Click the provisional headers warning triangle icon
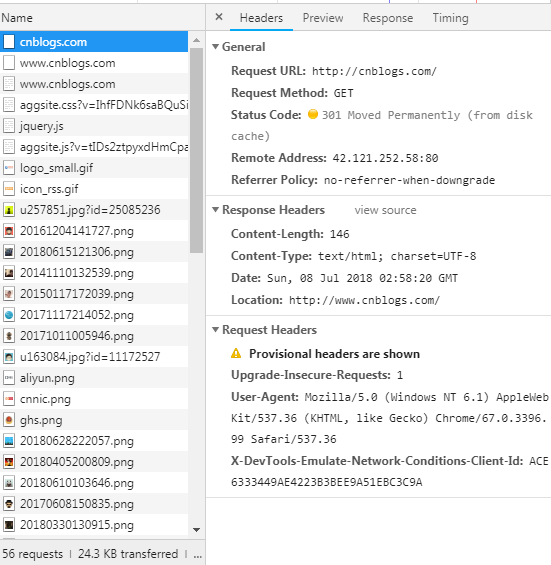Screen dimensions: 551x565 tap(236, 353)
